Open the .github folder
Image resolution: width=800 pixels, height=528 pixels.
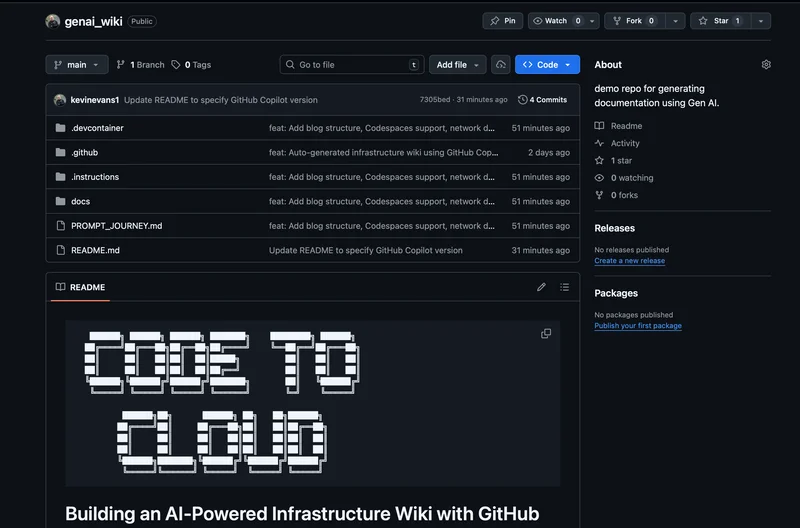tap(85, 153)
